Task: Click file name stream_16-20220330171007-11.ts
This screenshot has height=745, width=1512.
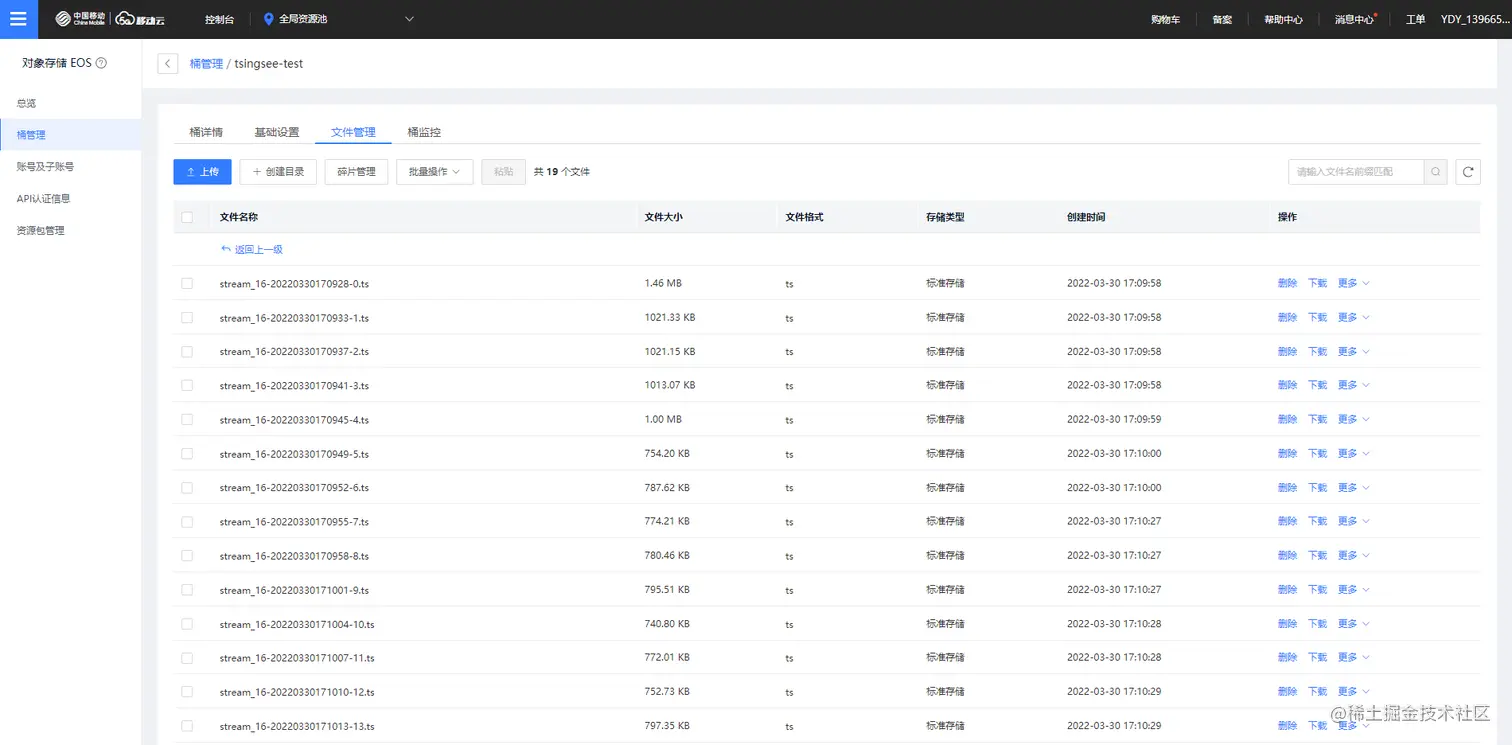Action: (297, 658)
